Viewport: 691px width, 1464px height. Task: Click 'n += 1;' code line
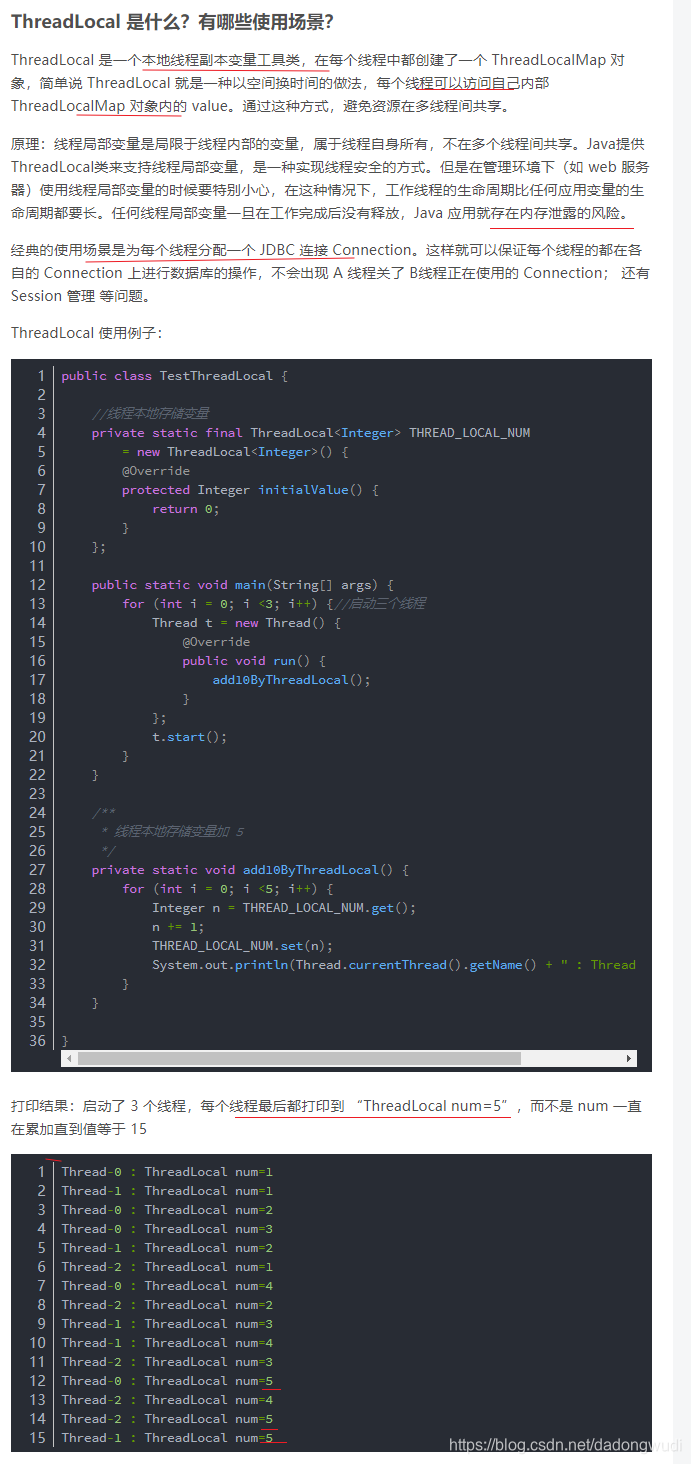pos(178,927)
